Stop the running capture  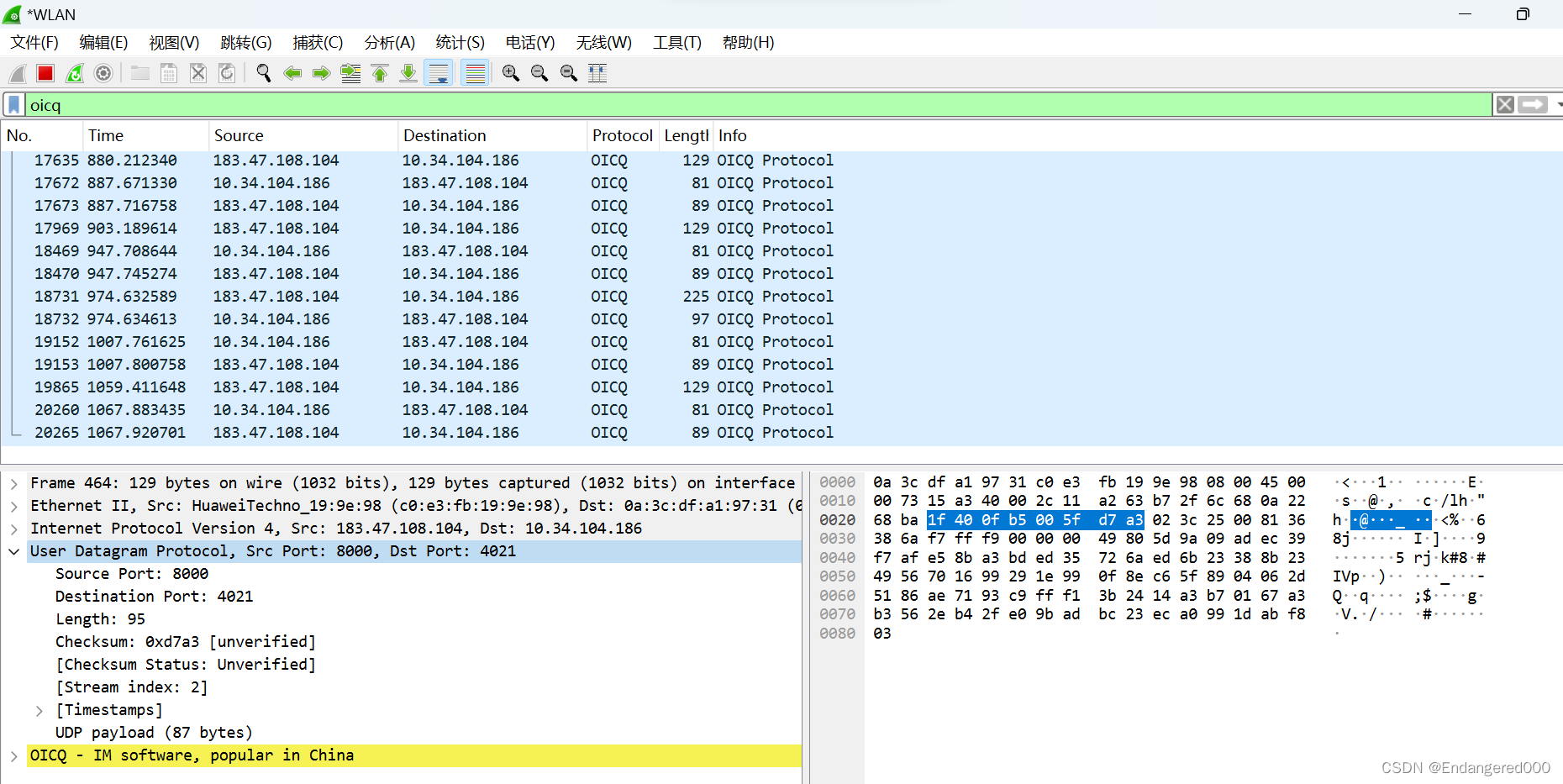click(x=45, y=73)
